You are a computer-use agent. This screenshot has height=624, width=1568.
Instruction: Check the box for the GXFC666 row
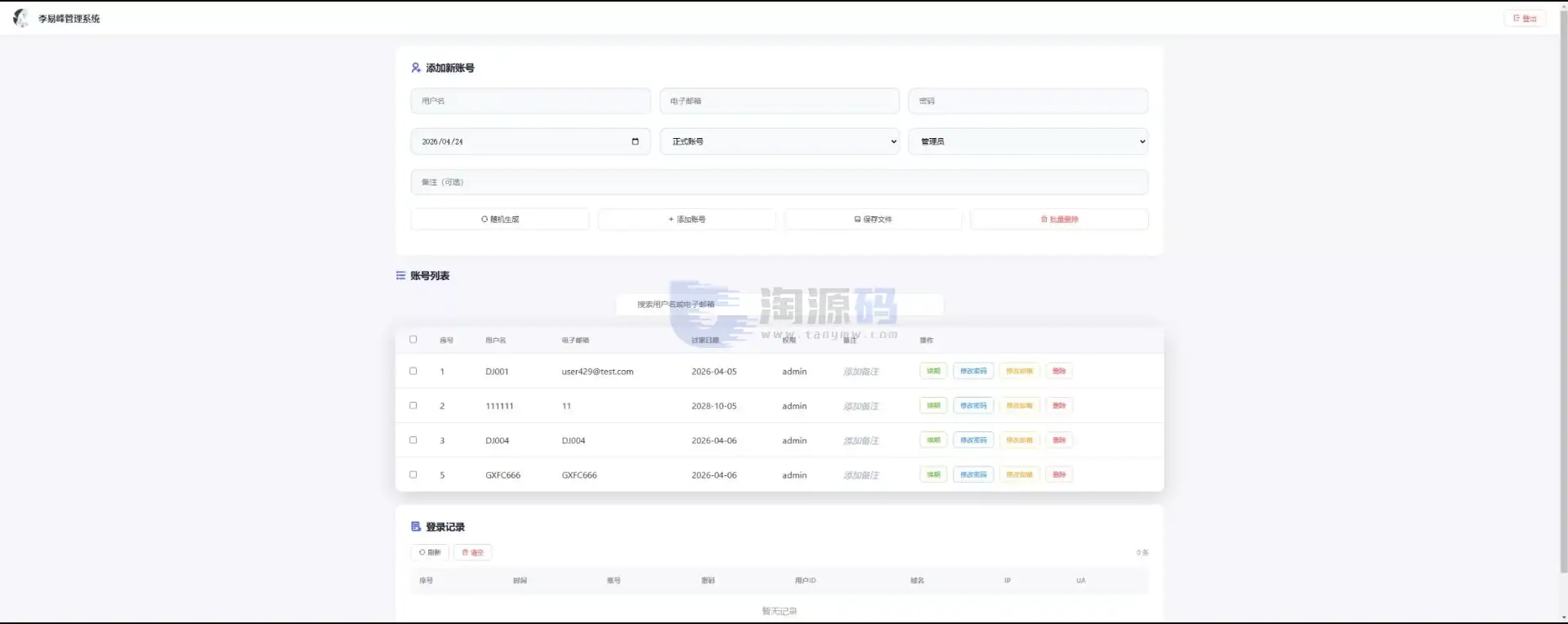click(413, 475)
